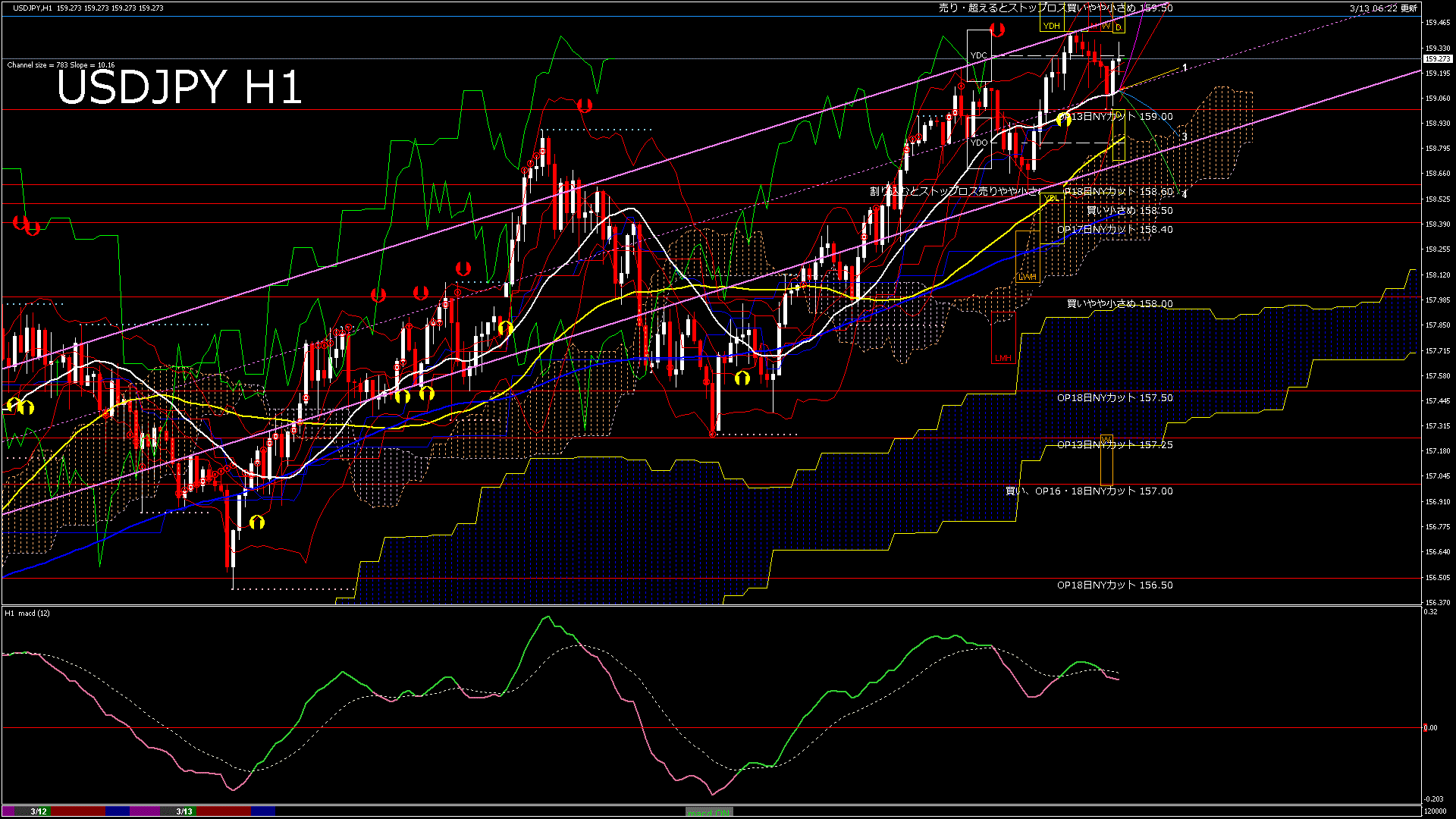Image resolution: width=1456 pixels, height=819 pixels.
Task: Click projection line label number 1
Action: click(1185, 67)
